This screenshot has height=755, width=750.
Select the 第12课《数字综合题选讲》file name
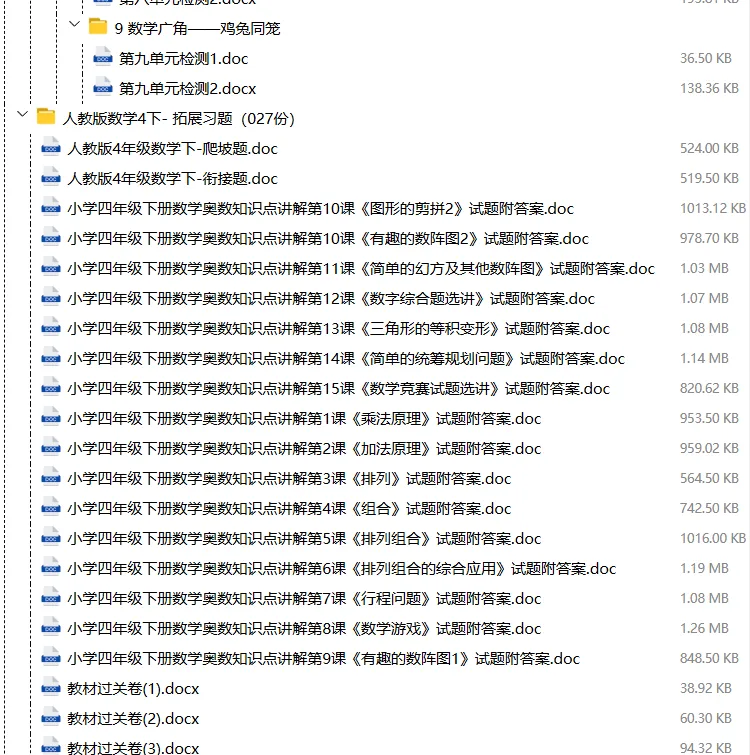[331, 299]
